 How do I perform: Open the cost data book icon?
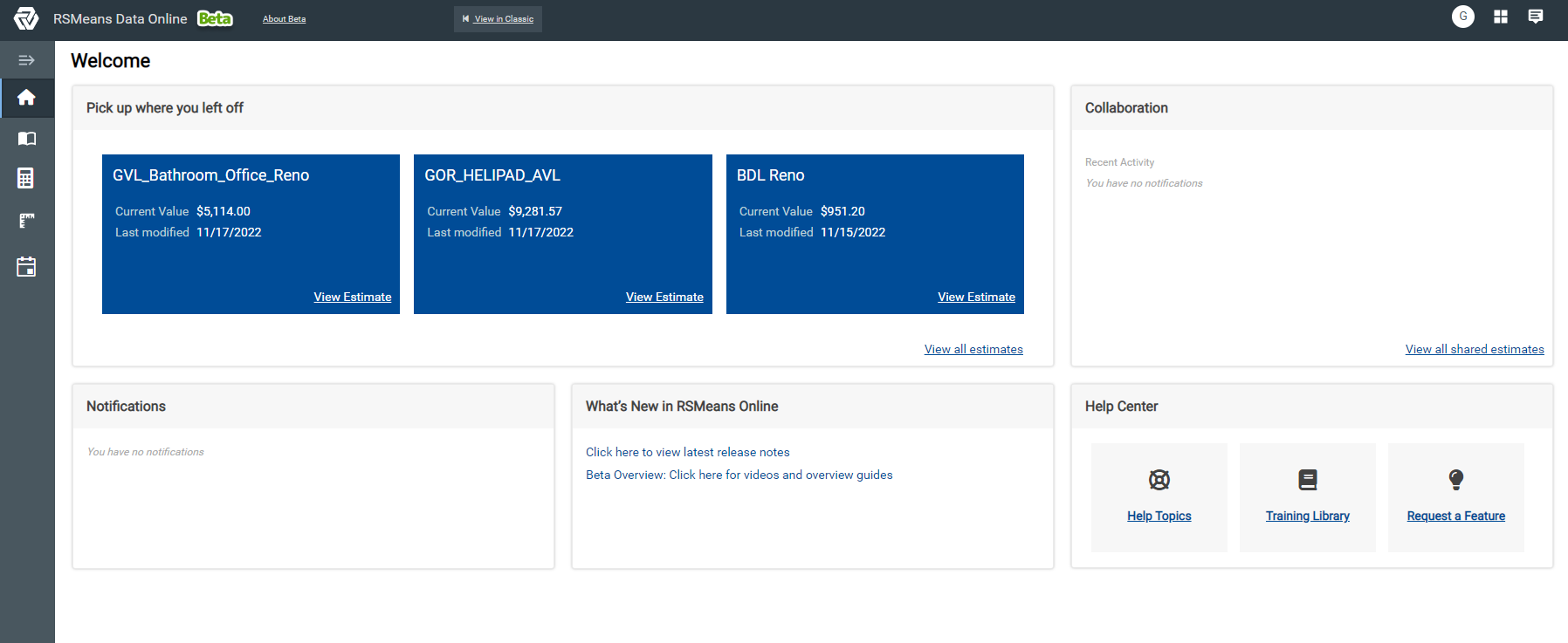pyautogui.click(x=26, y=139)
